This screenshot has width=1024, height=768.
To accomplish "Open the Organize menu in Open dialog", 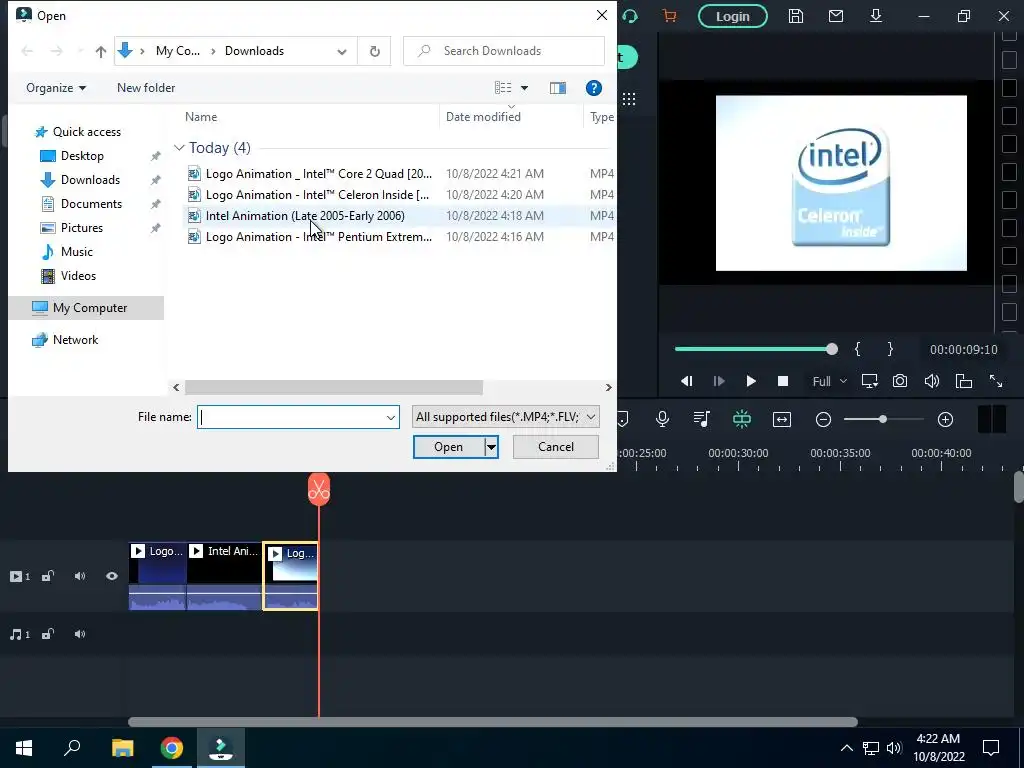I will pos(56,88).
